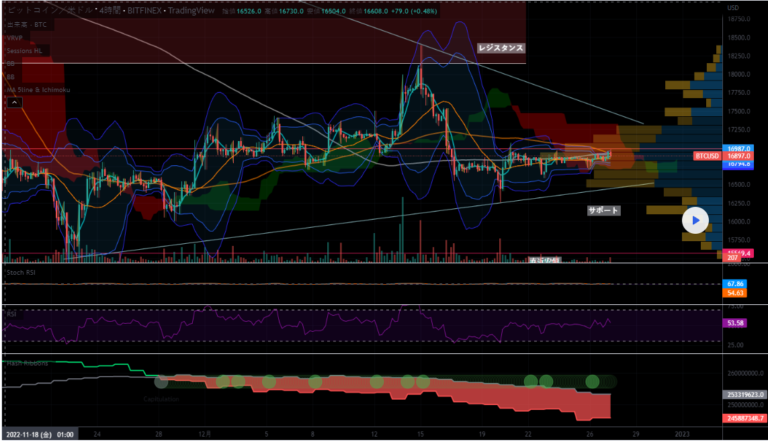Click the RSI pane label
The width and height of the screenshot is (768, 442).
point(9,311)
